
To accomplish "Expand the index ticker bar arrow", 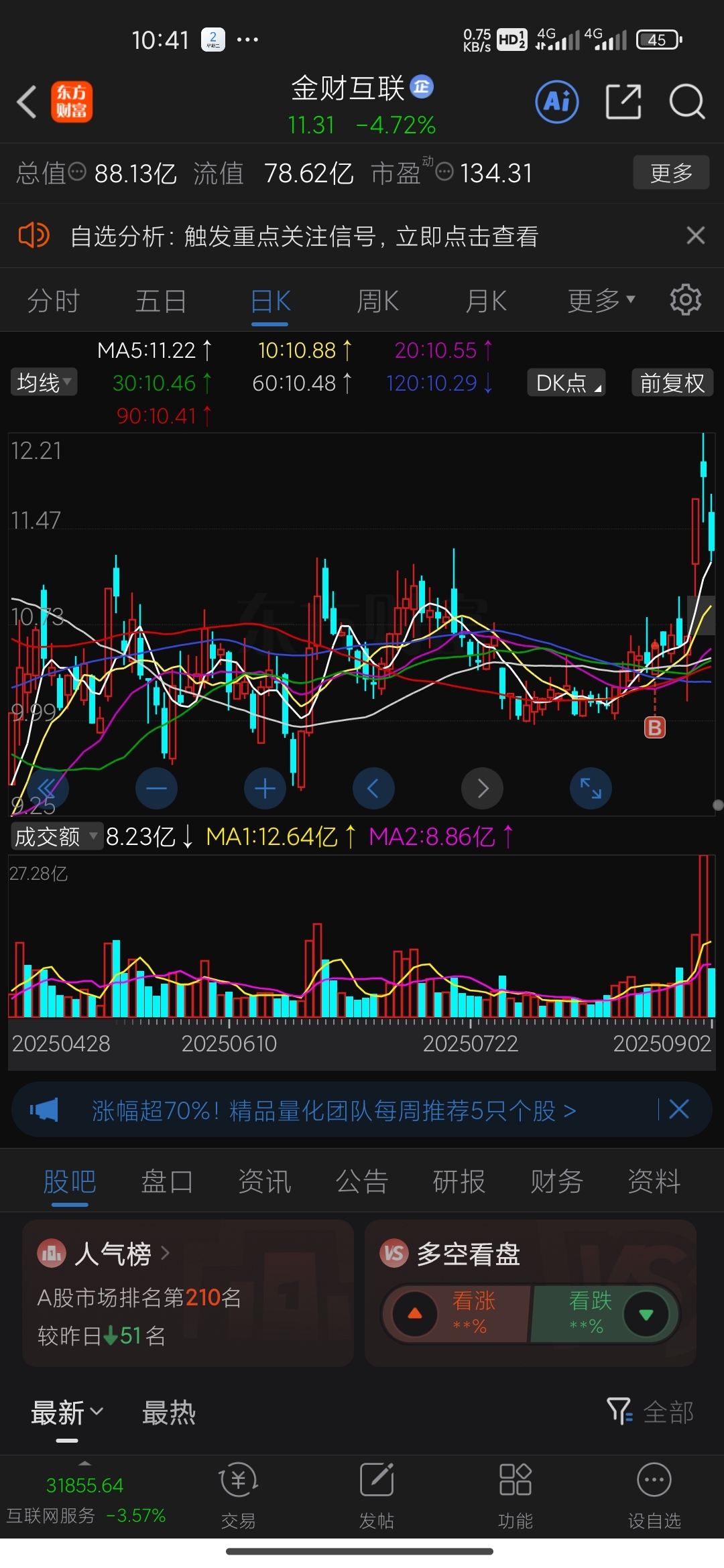I will tap(84, 1463).
